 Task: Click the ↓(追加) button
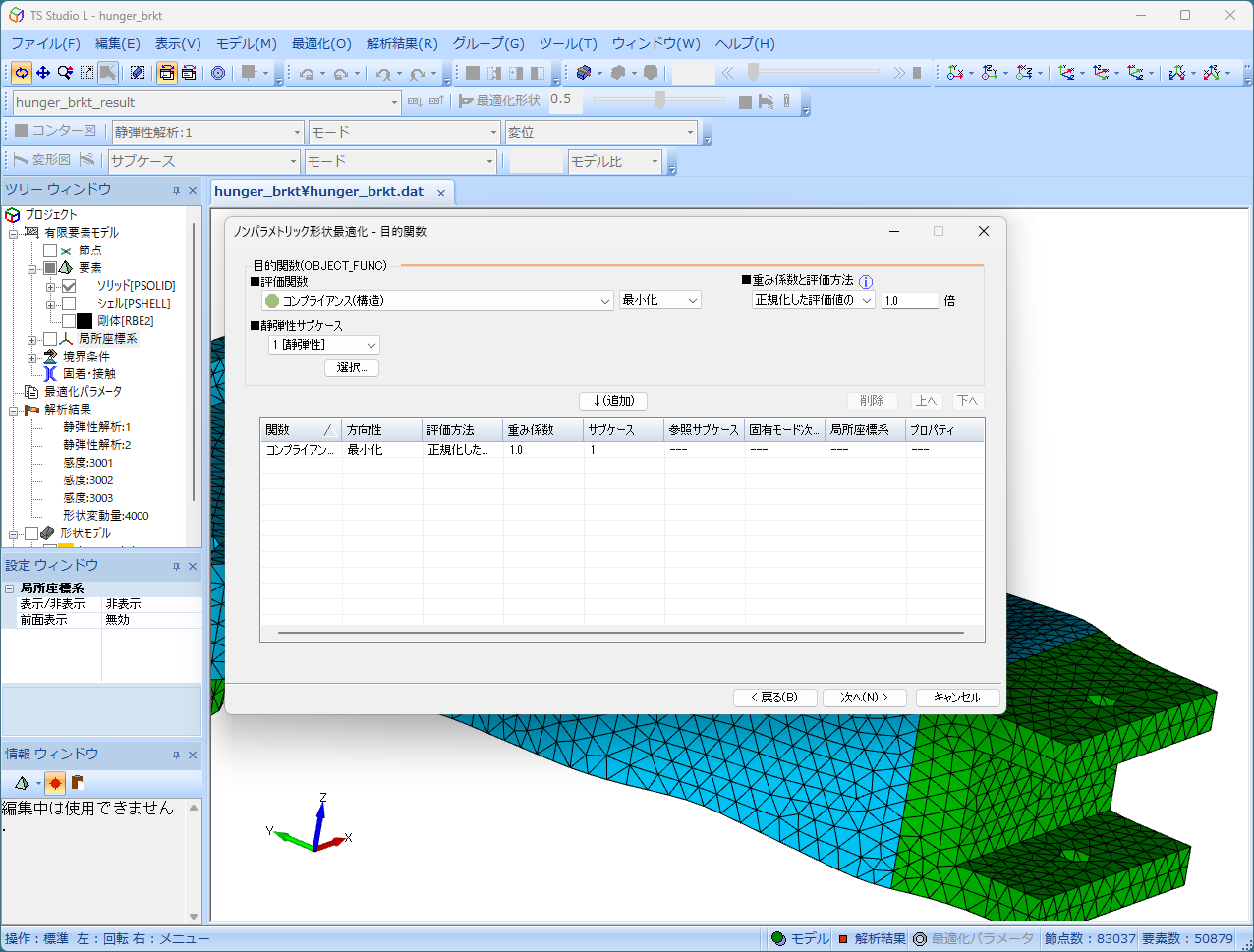tap(613, 401)
